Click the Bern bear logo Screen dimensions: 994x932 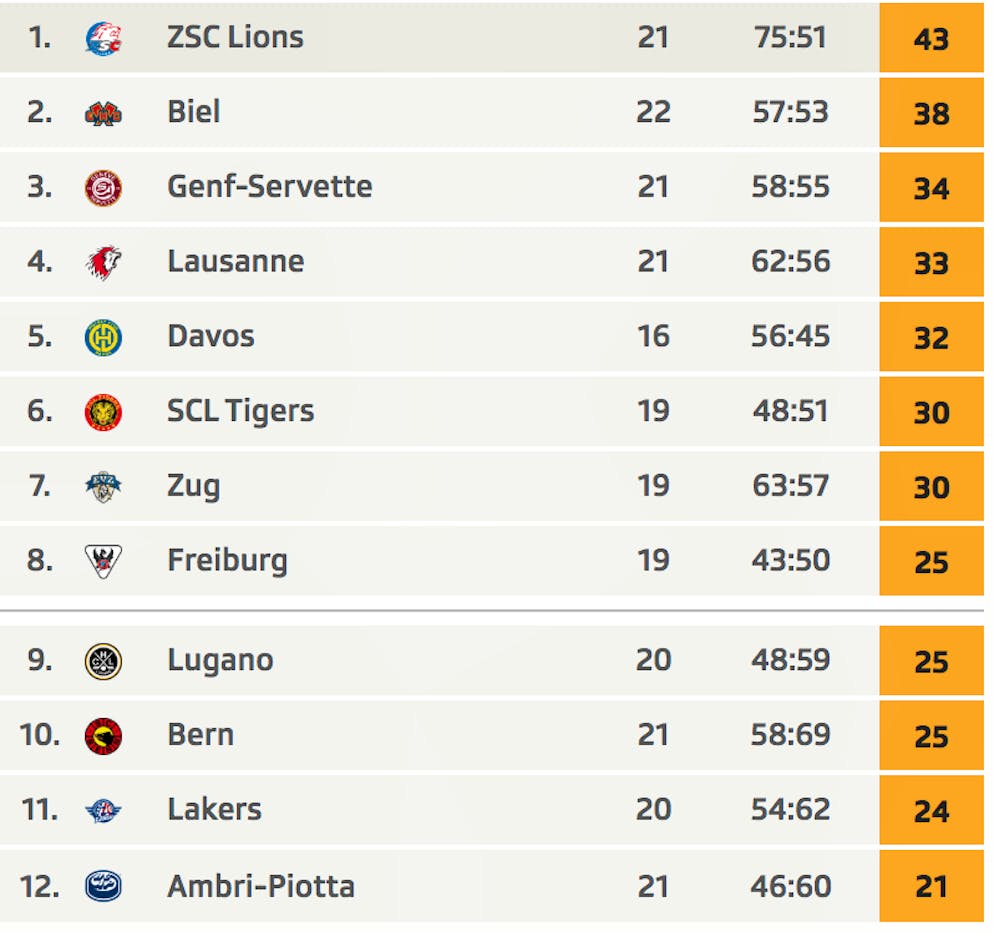[103, 736]
